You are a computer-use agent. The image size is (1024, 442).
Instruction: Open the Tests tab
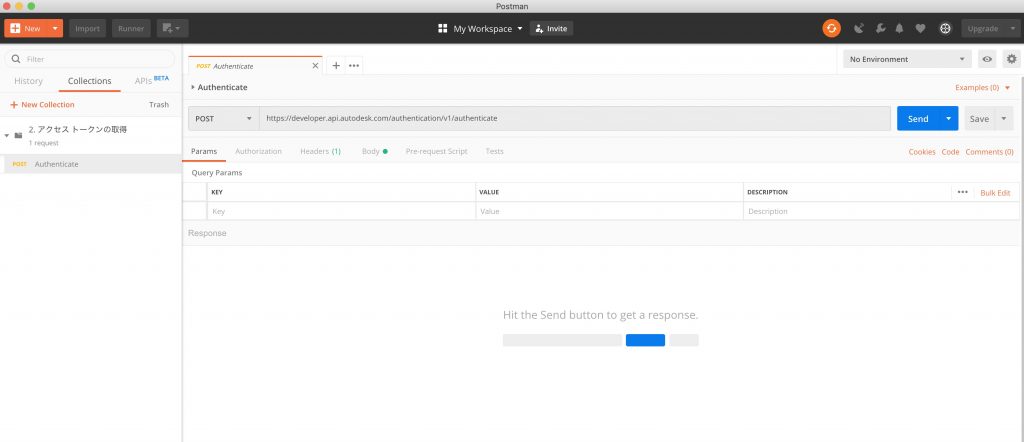tap(494, 151)
